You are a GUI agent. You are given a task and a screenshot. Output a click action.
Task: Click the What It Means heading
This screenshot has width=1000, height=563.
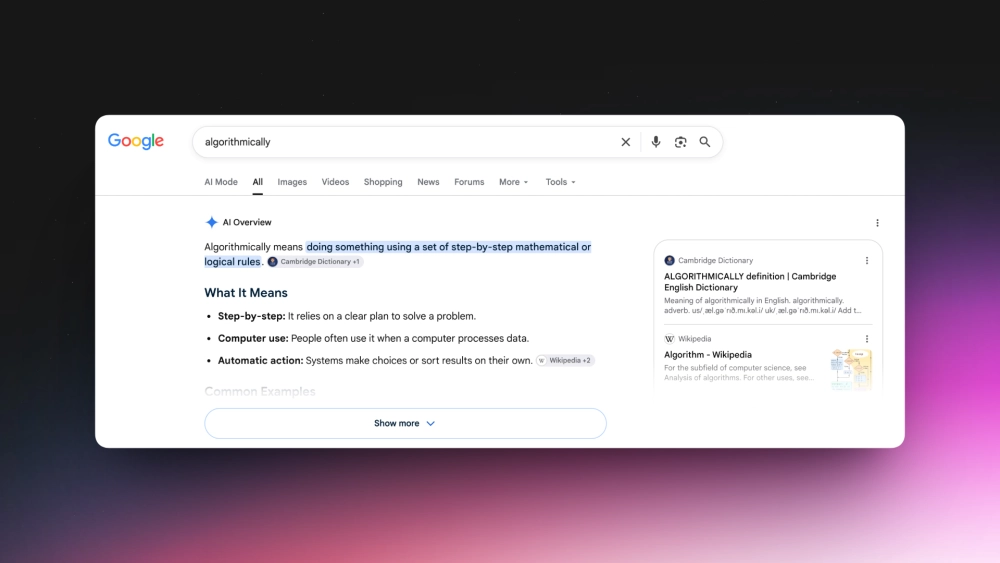(246, 293)
